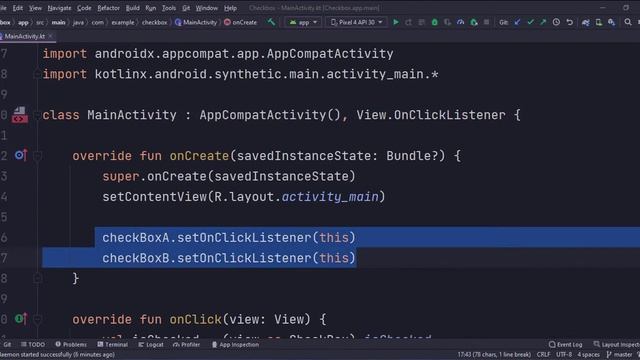640x360 pixels.
Task: Click the Apply Code Changes icon
Action: [x=422, y=22]
